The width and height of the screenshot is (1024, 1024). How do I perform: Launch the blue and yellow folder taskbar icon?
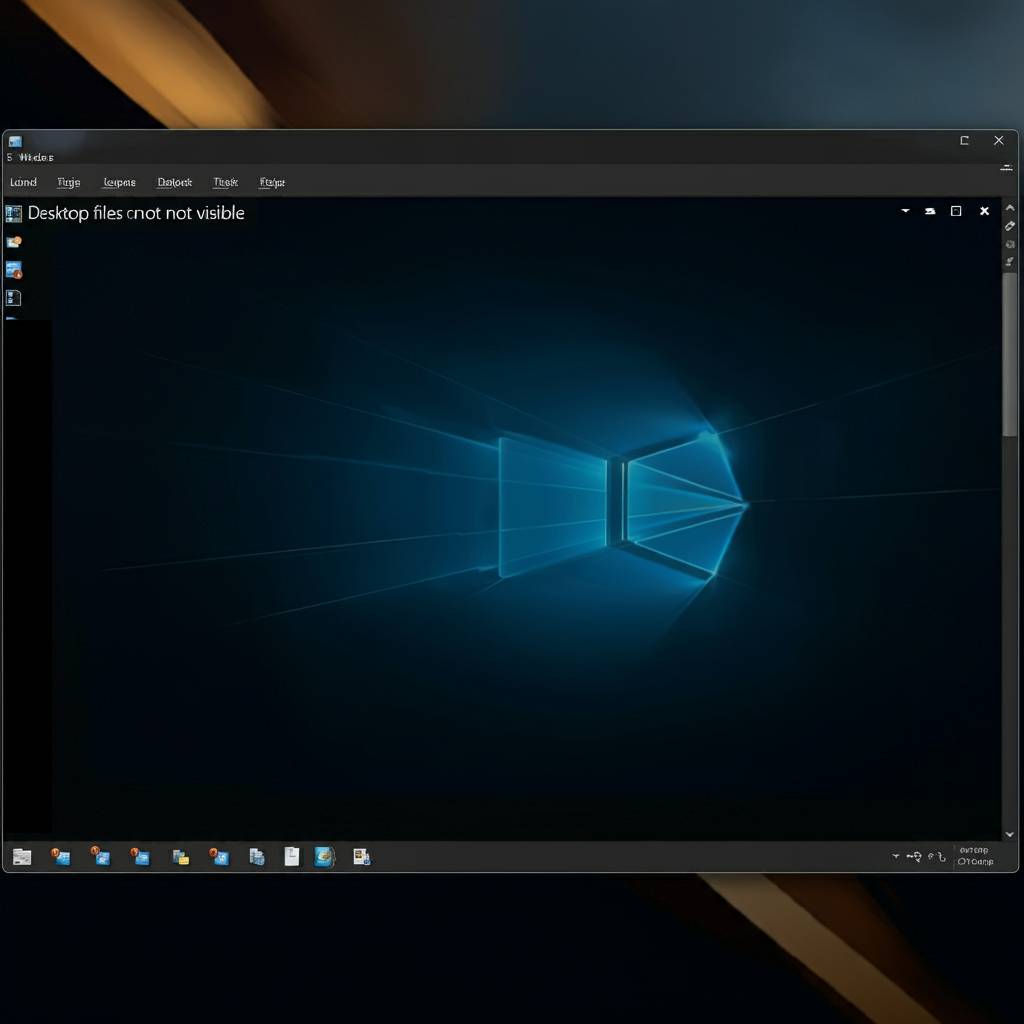click(181, 857)
